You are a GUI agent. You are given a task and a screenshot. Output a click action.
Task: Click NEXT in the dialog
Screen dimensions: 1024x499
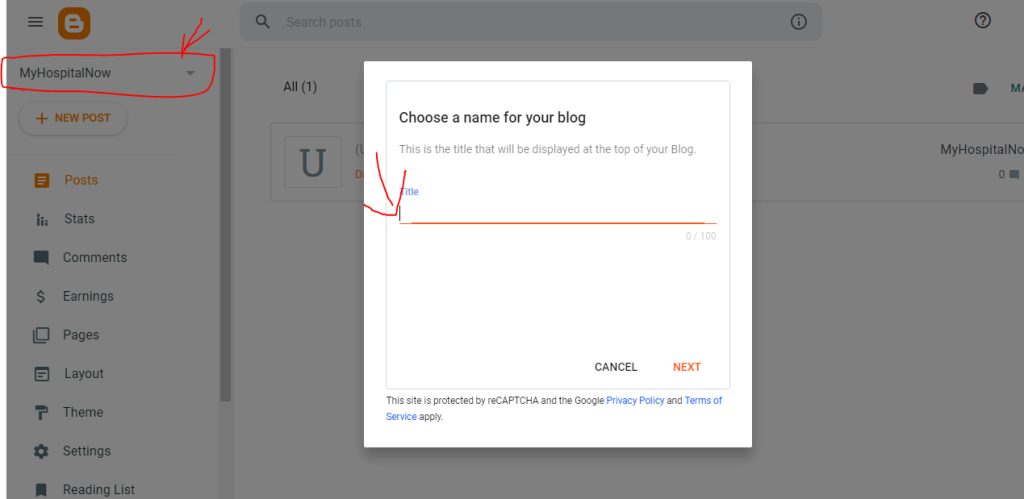tap(687, 367)
